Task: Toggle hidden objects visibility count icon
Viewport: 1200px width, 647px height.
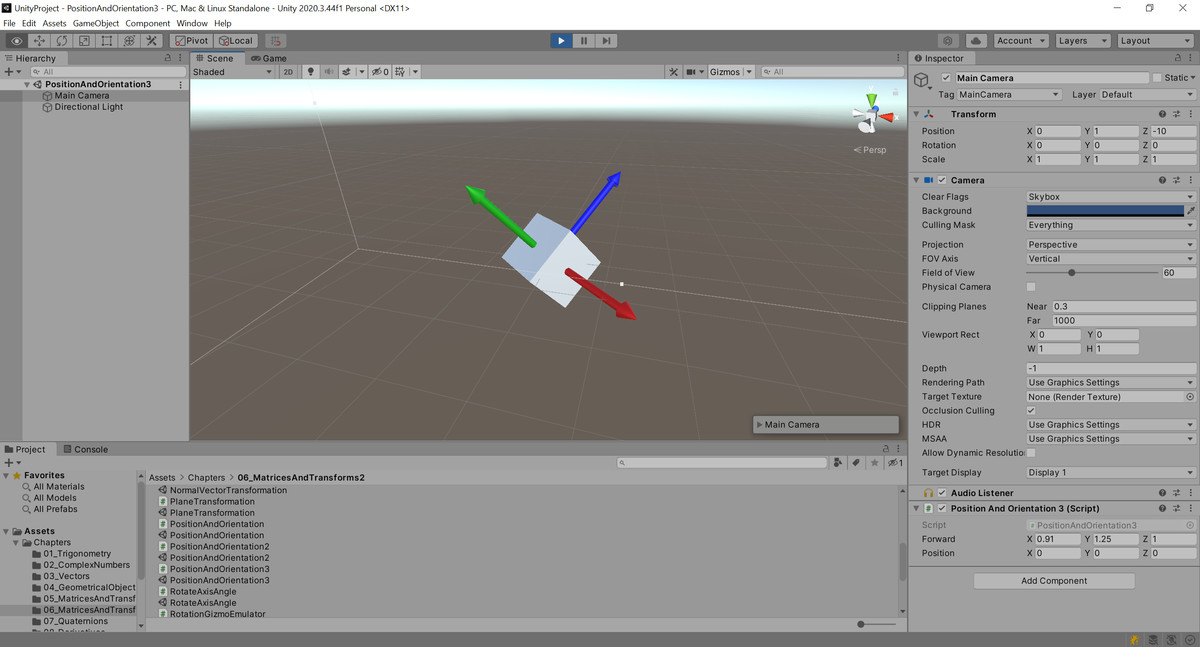Action: [x=380, y=72]
